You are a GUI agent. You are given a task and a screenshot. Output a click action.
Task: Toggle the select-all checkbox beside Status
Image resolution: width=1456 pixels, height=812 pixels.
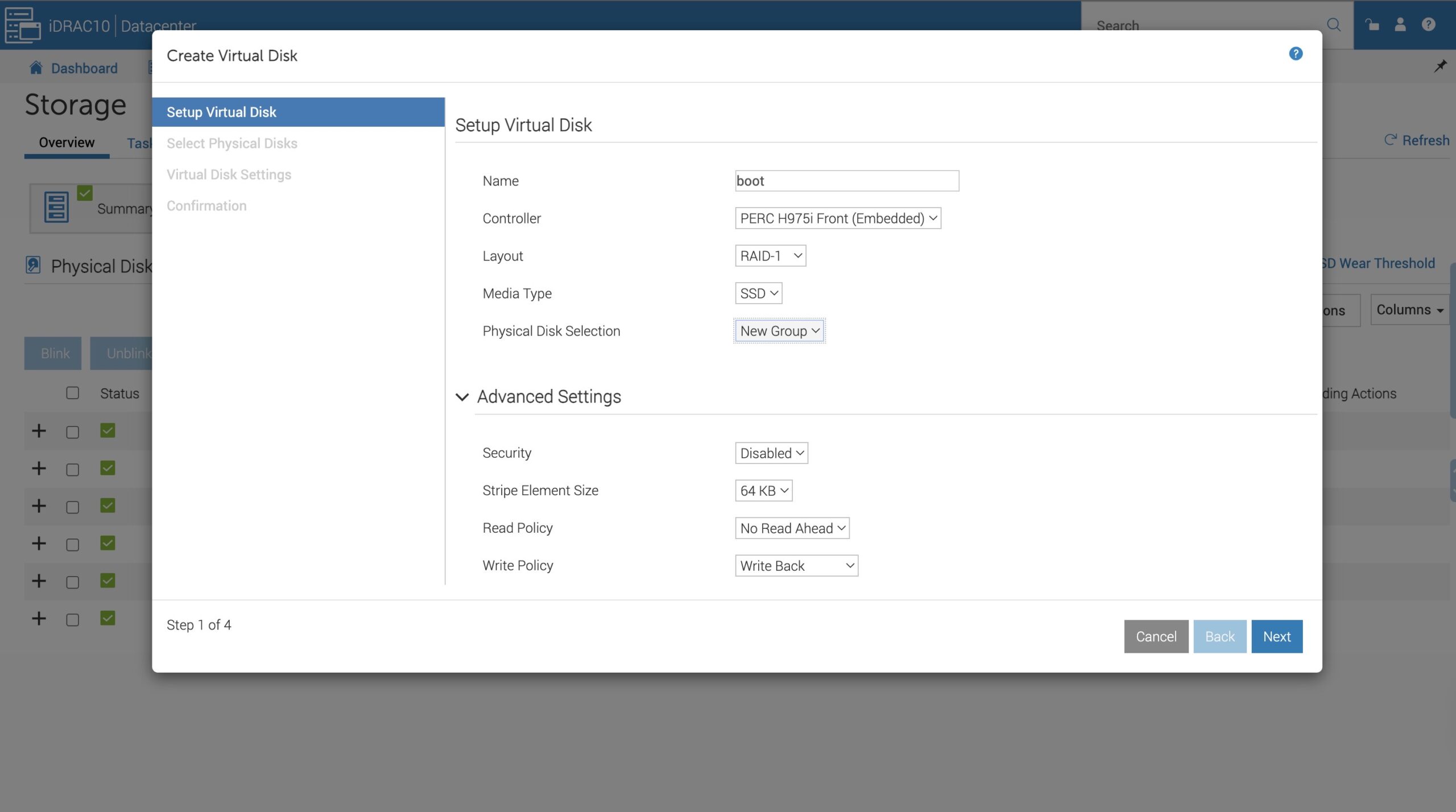72,393
